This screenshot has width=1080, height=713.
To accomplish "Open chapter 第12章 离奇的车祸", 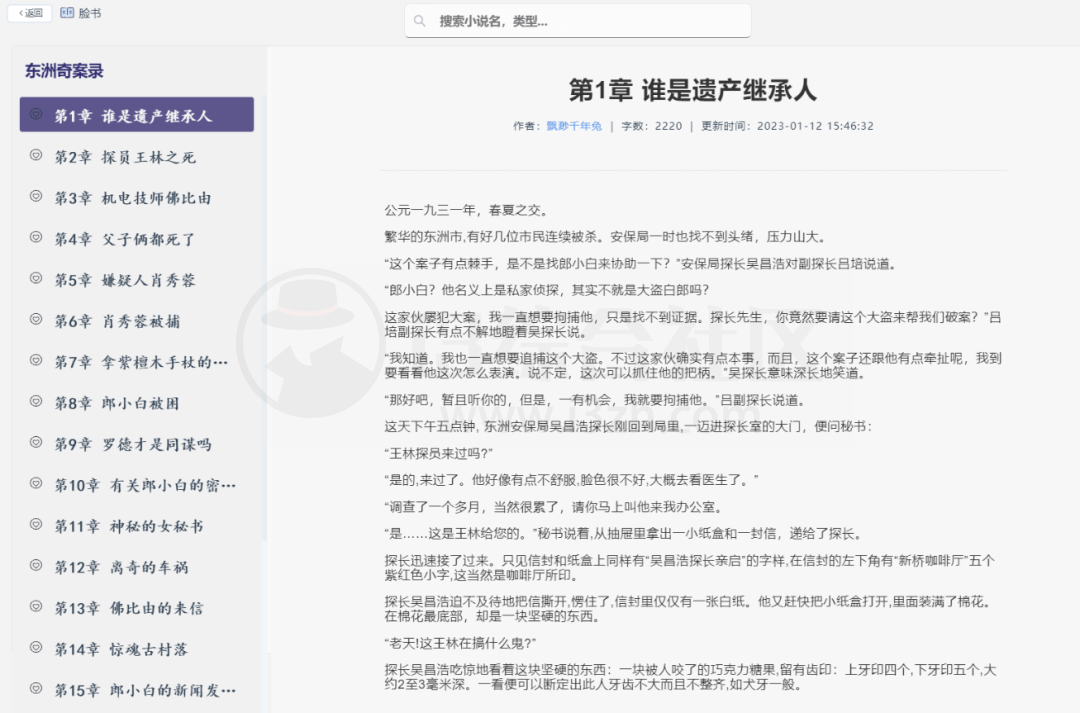I will tap(136, 567).
